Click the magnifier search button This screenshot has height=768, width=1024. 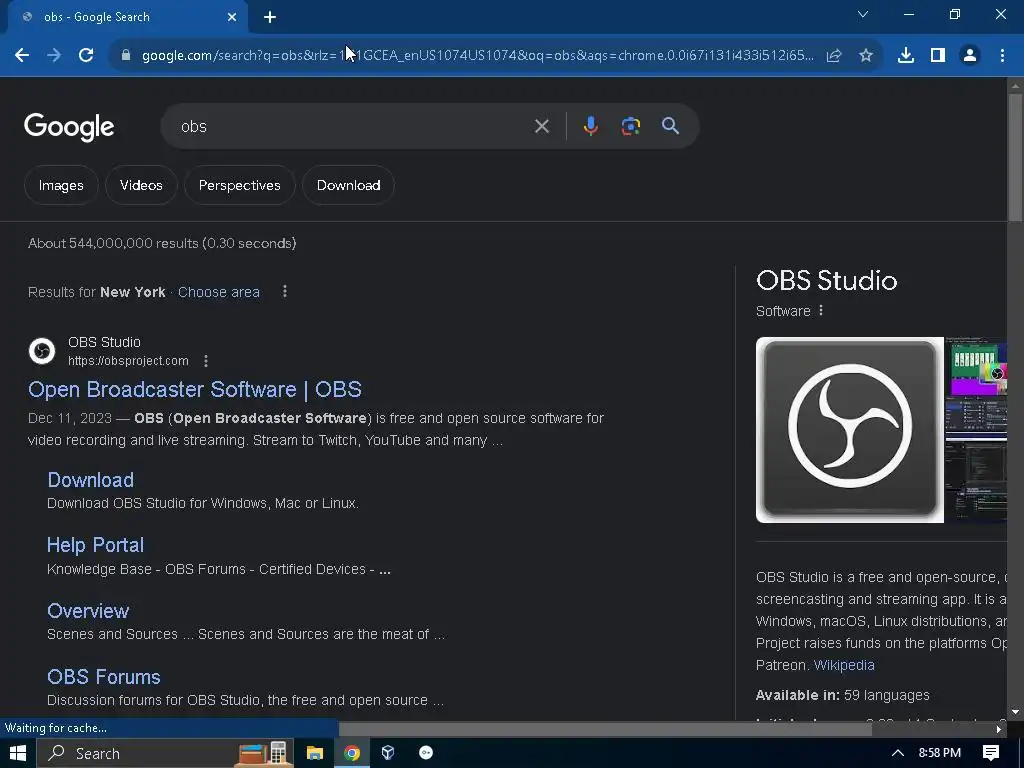click(671, 126)
